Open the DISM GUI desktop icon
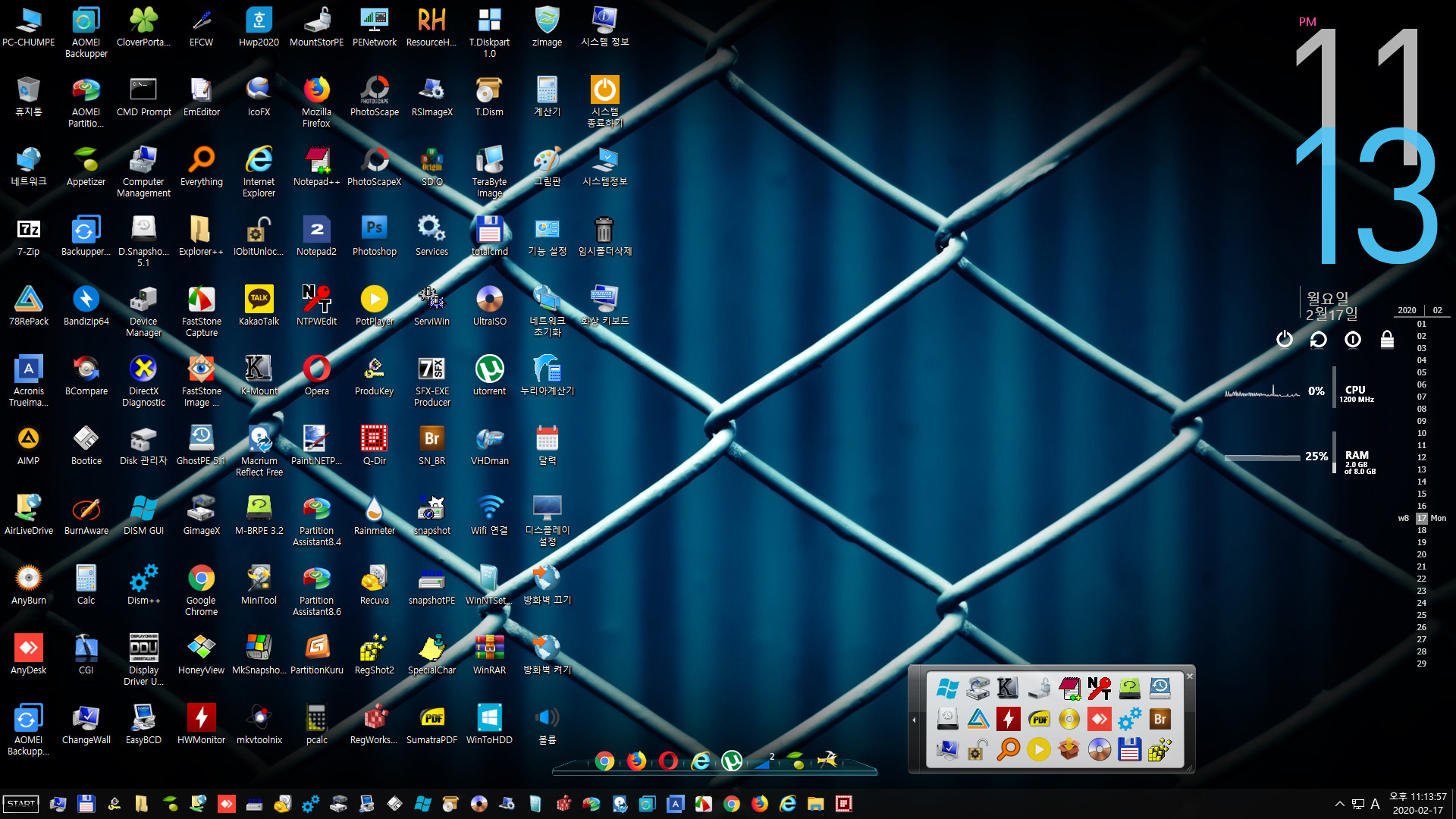1456x819 pixels. pos(143,516)
